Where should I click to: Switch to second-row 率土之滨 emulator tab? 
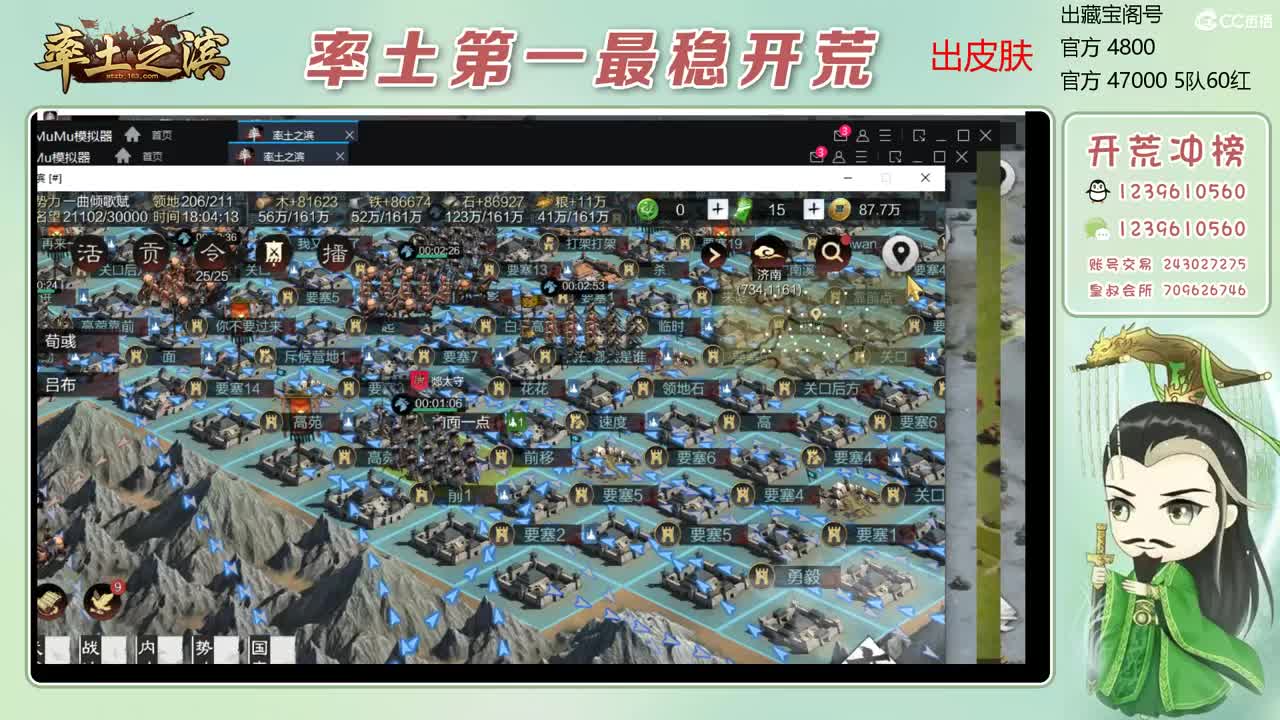288,156
